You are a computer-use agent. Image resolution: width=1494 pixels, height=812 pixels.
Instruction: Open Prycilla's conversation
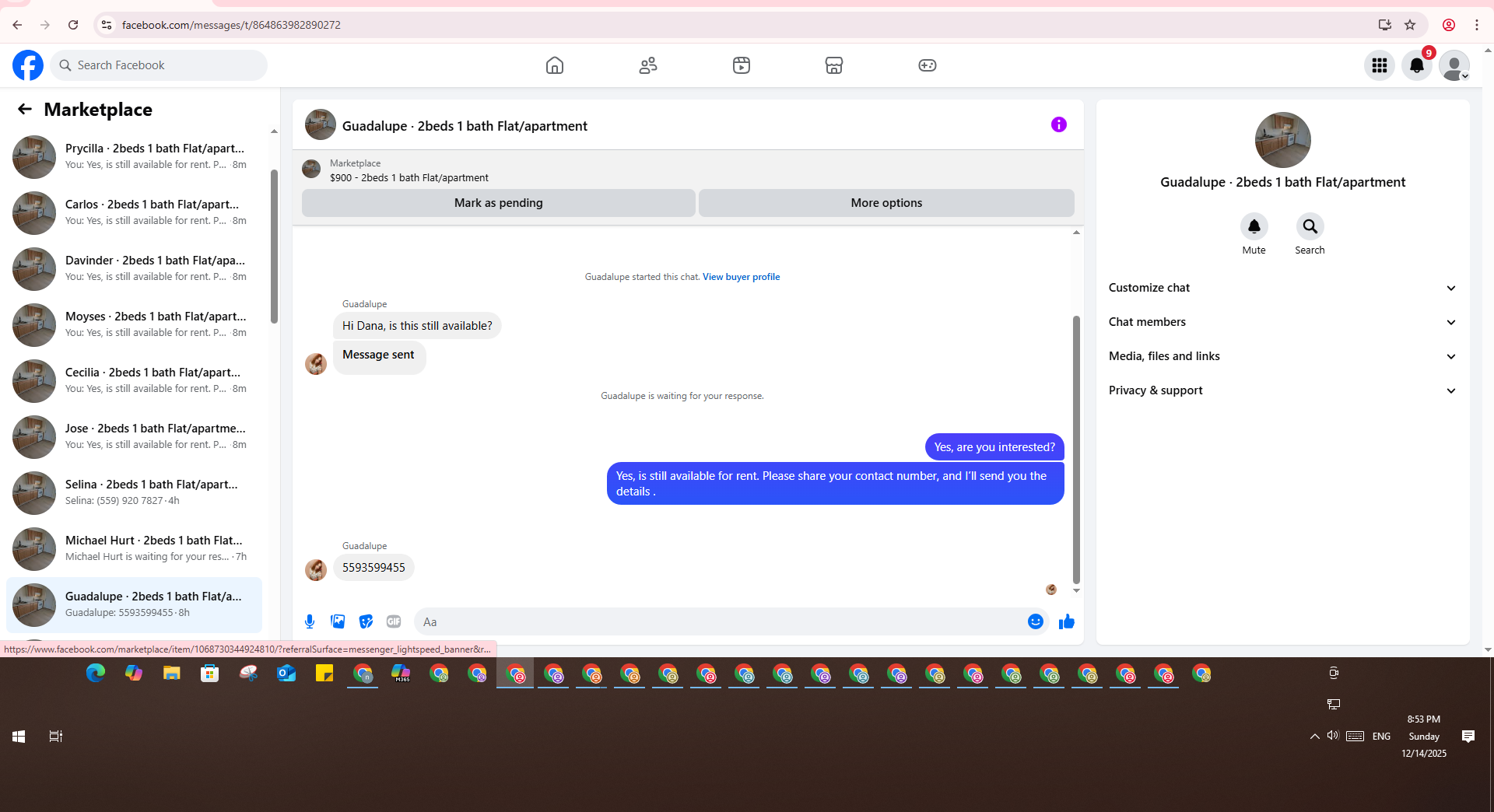[134, 156]
